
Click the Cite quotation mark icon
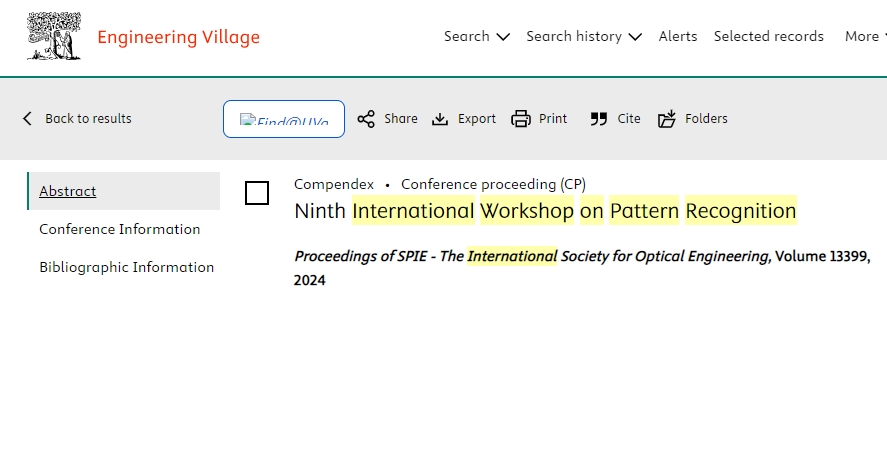click(x=599, y=119)
